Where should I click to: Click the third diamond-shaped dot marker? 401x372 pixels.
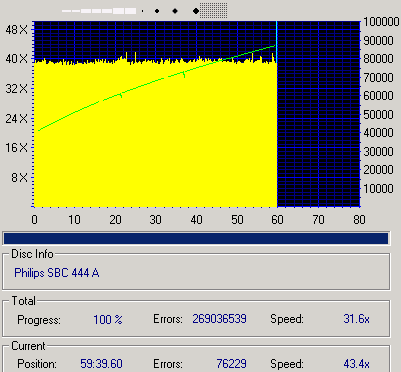tap(175, 11)
